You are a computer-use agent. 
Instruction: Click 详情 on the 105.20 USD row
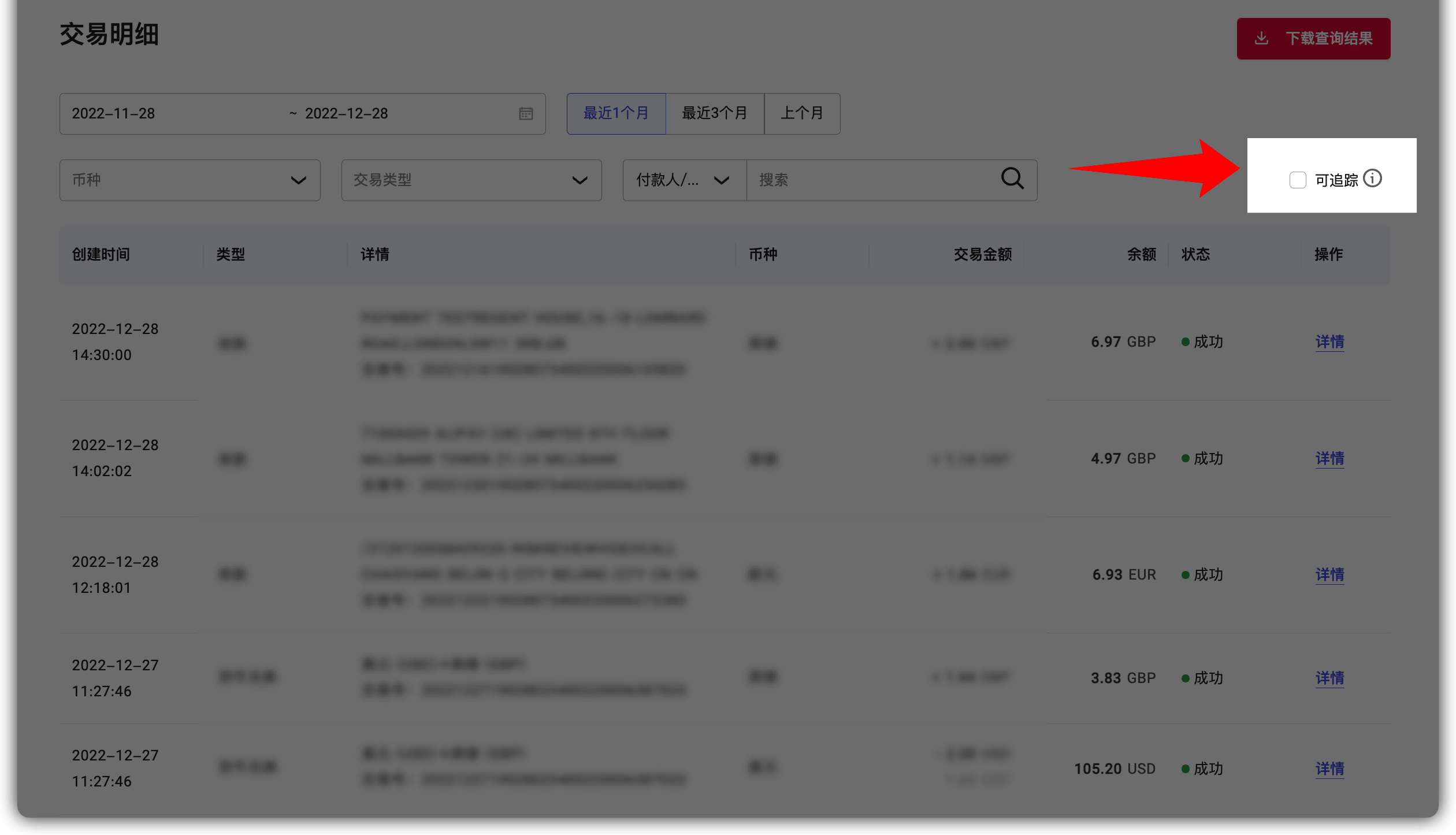pos(1329,769)
